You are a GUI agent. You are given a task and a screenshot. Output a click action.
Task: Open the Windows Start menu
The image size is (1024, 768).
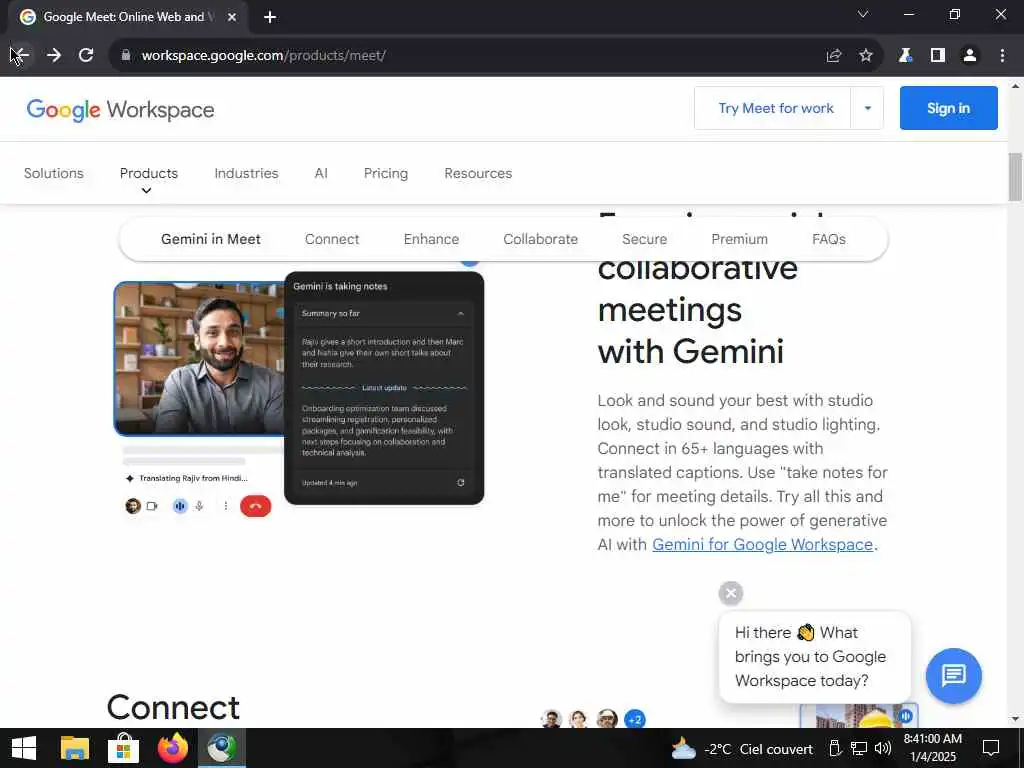click(x=24, y=748)
